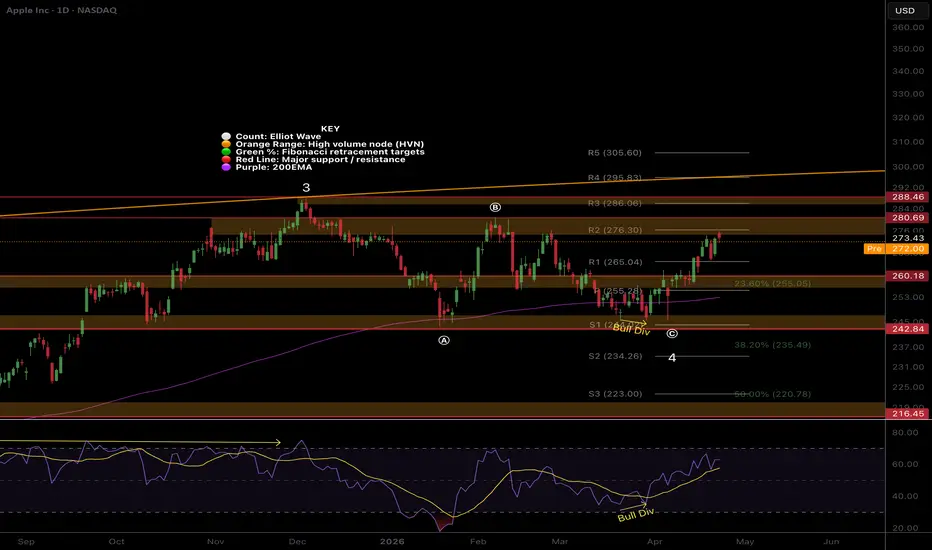Click the green Fibonacci legend dot
This screenshot has height=550, width=932.
[226, 152]
